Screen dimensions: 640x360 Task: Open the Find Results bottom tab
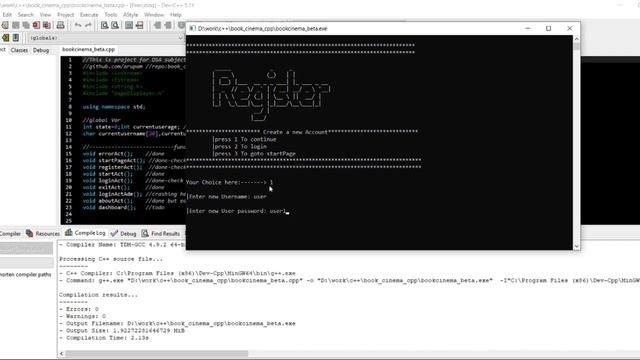[161, 233]
